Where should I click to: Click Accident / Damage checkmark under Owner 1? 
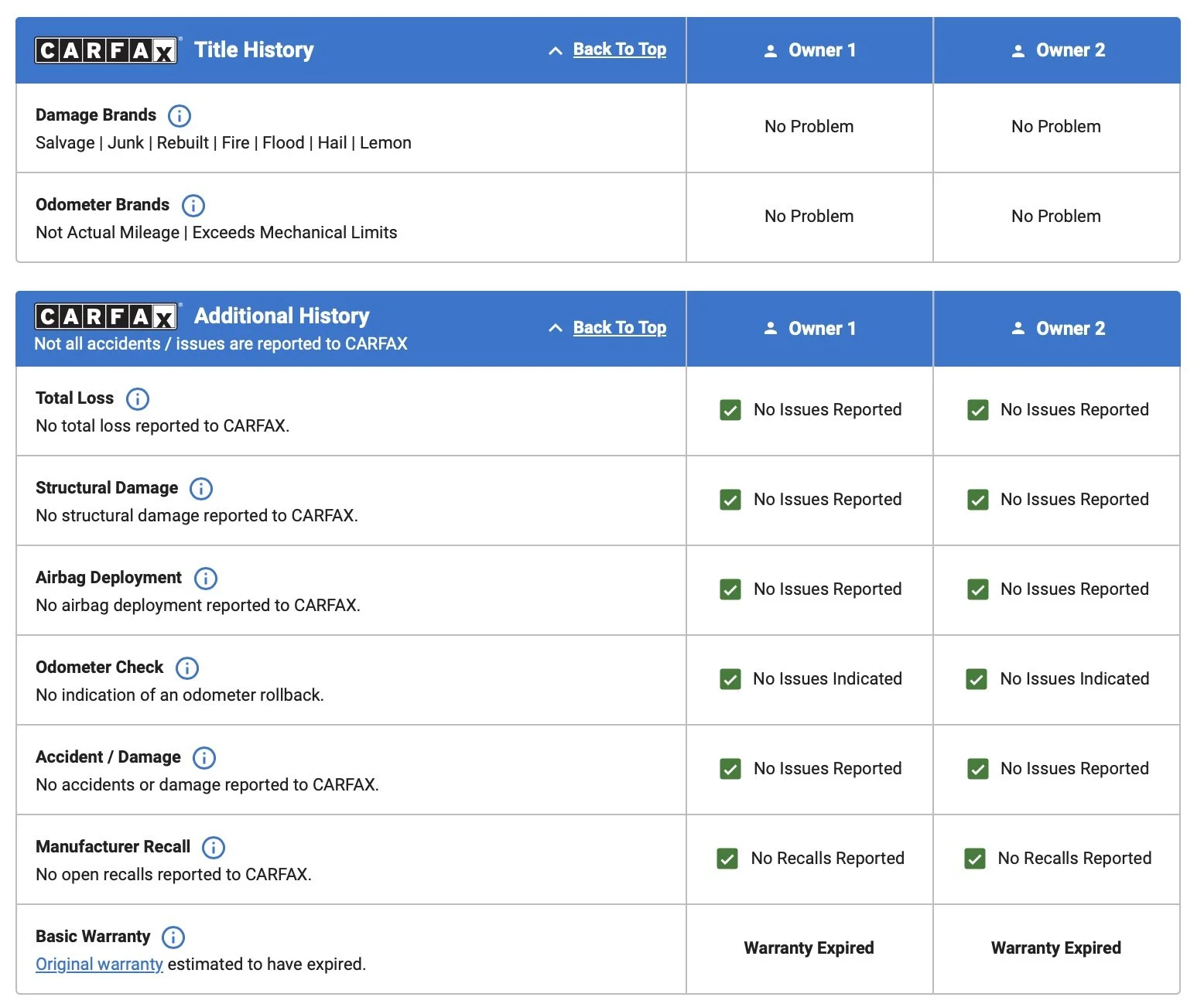click(x=730, y=769)
